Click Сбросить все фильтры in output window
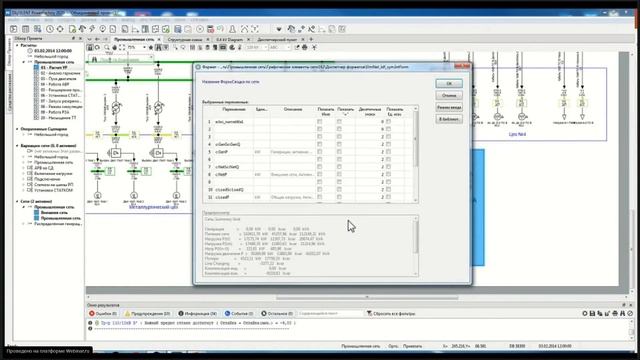This screenshot has width=640, height=360. 391,313
